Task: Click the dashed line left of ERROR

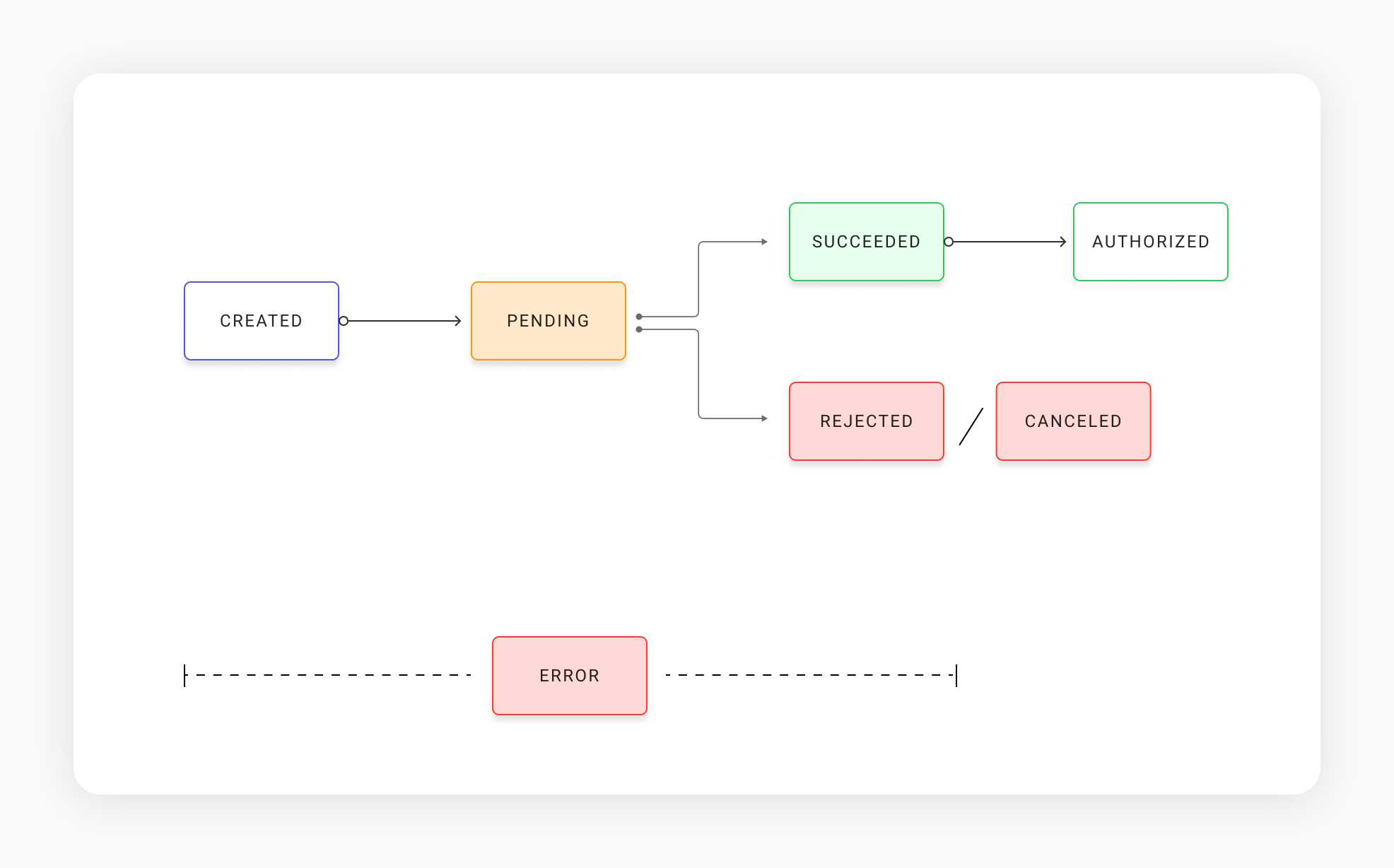Action: coord(332,675)
